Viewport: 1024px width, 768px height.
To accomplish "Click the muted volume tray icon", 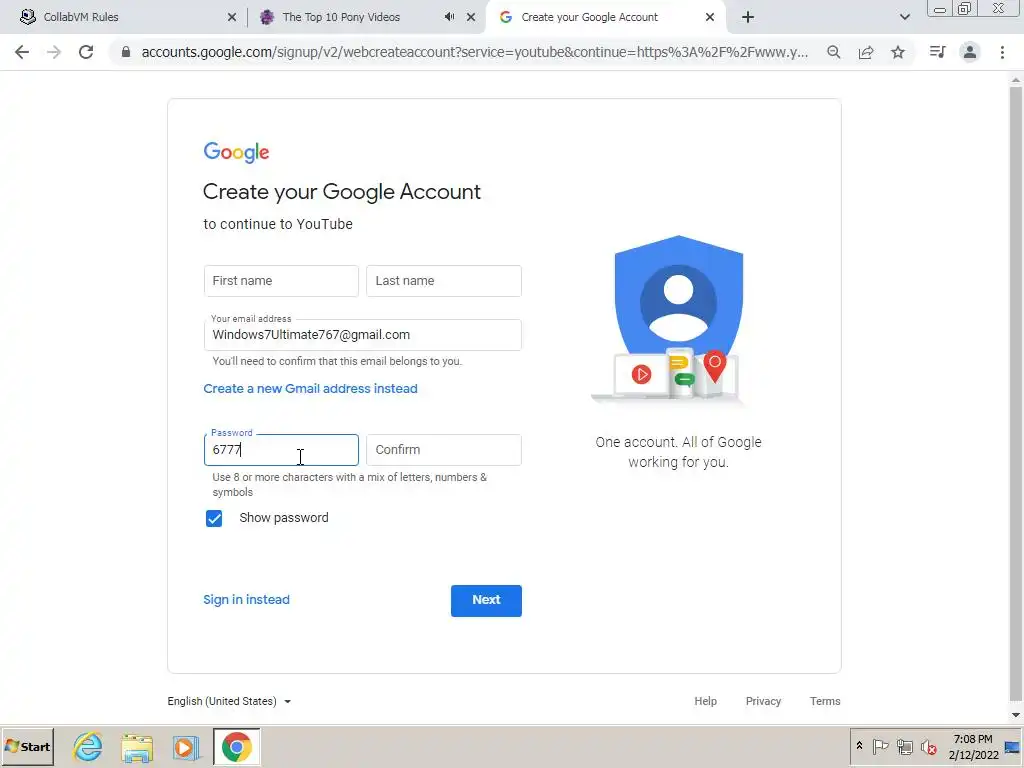I will (x=928, y=746).
